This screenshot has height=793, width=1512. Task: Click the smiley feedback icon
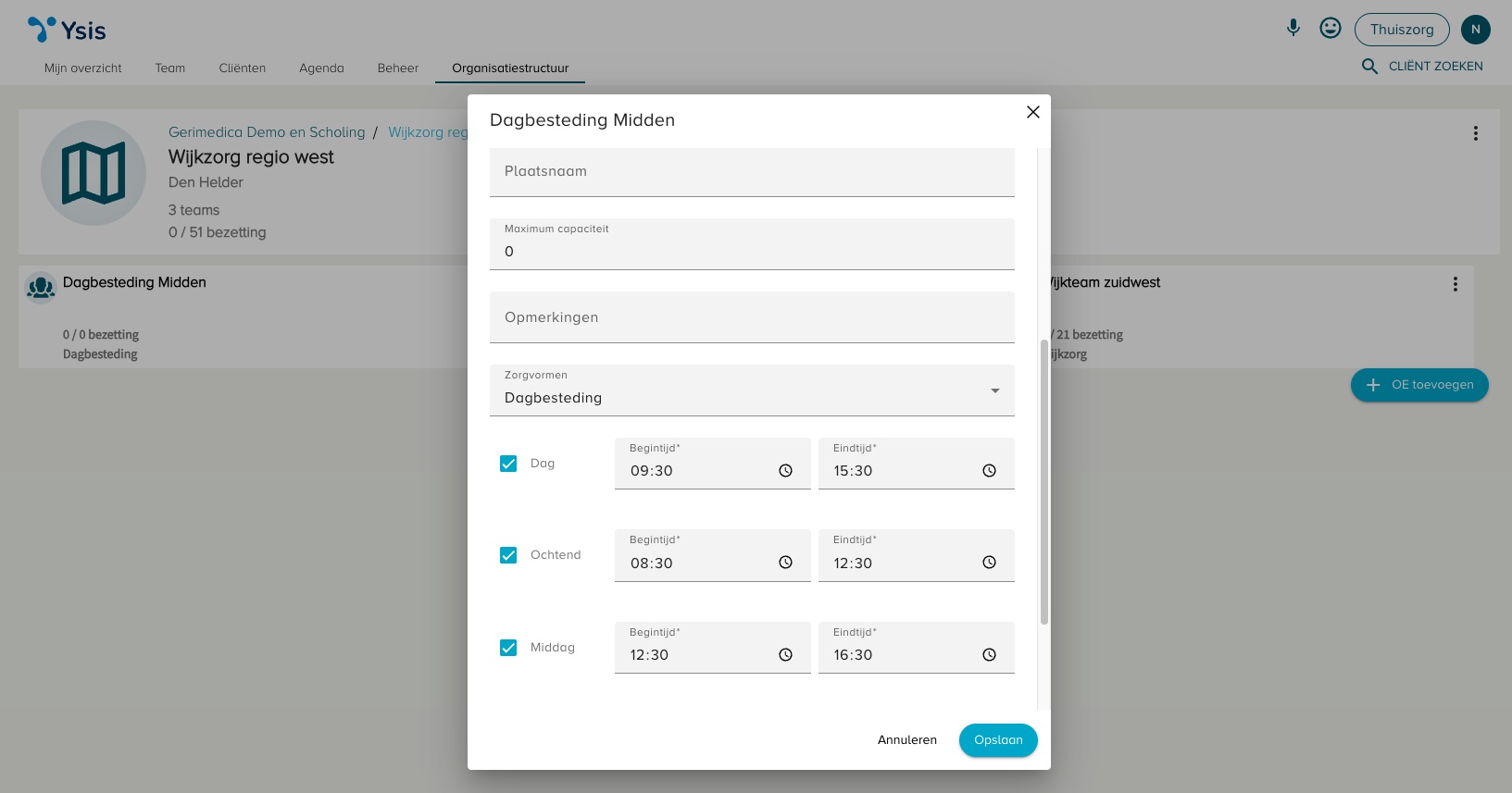(1330, 29)
